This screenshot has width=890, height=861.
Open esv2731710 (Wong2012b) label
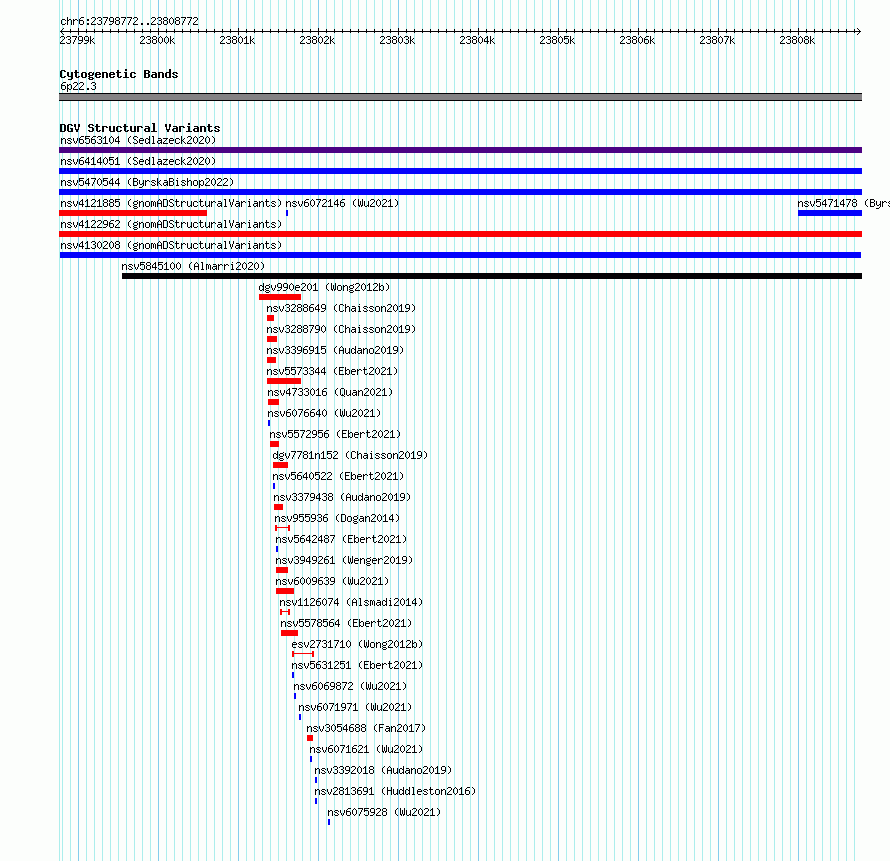point(357,644)
